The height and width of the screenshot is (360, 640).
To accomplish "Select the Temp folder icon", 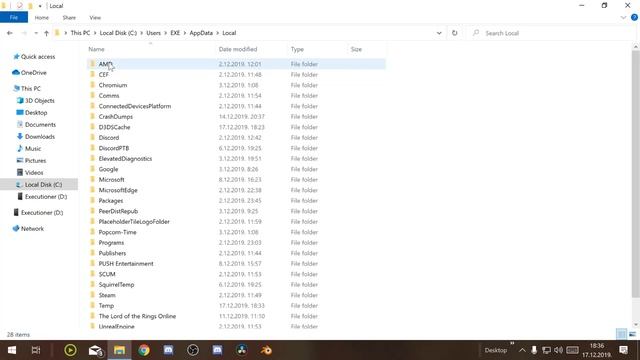I will pyautogui.click(x=93, y=306).
